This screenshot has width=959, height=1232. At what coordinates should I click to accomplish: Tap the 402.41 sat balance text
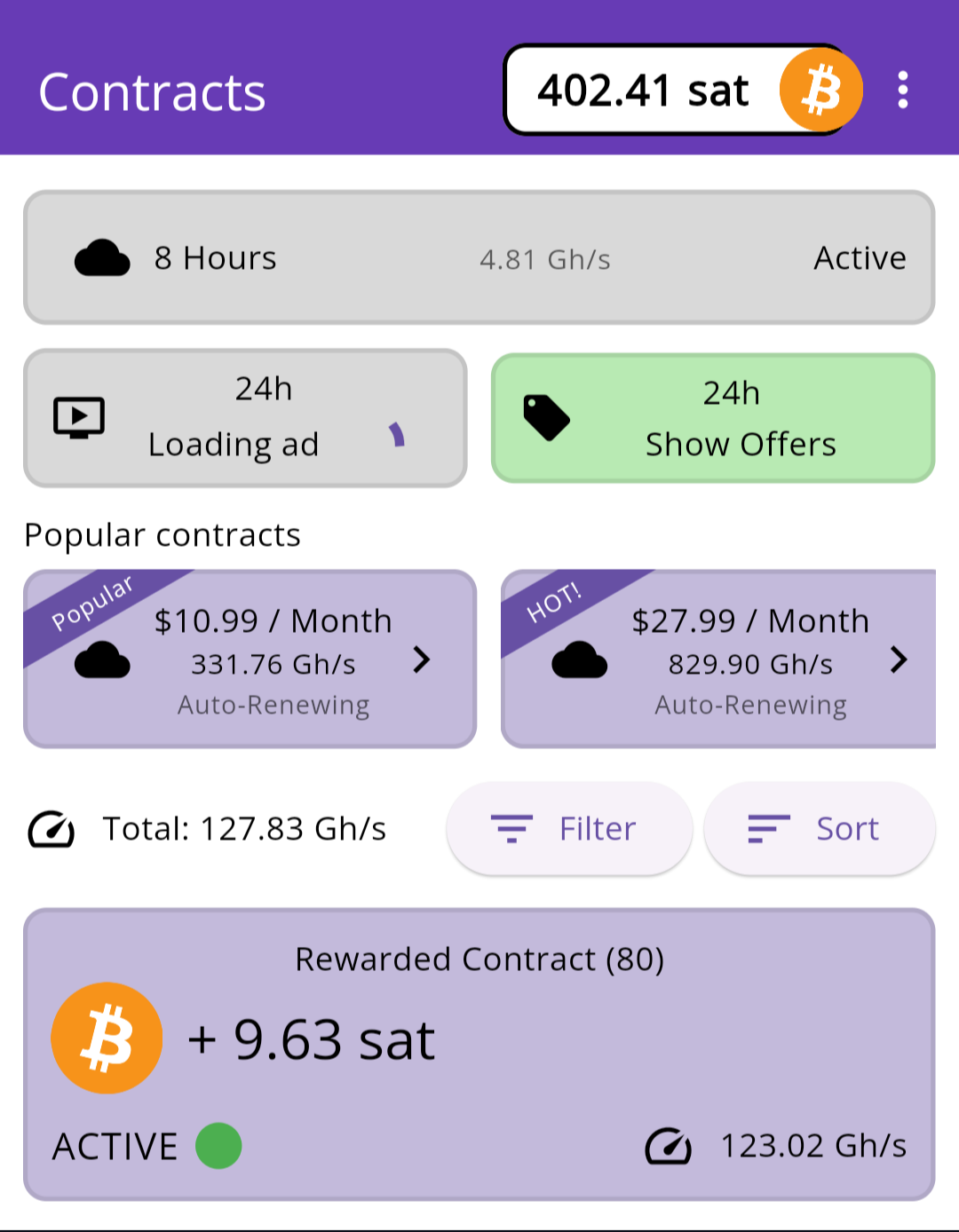[643, 91]
